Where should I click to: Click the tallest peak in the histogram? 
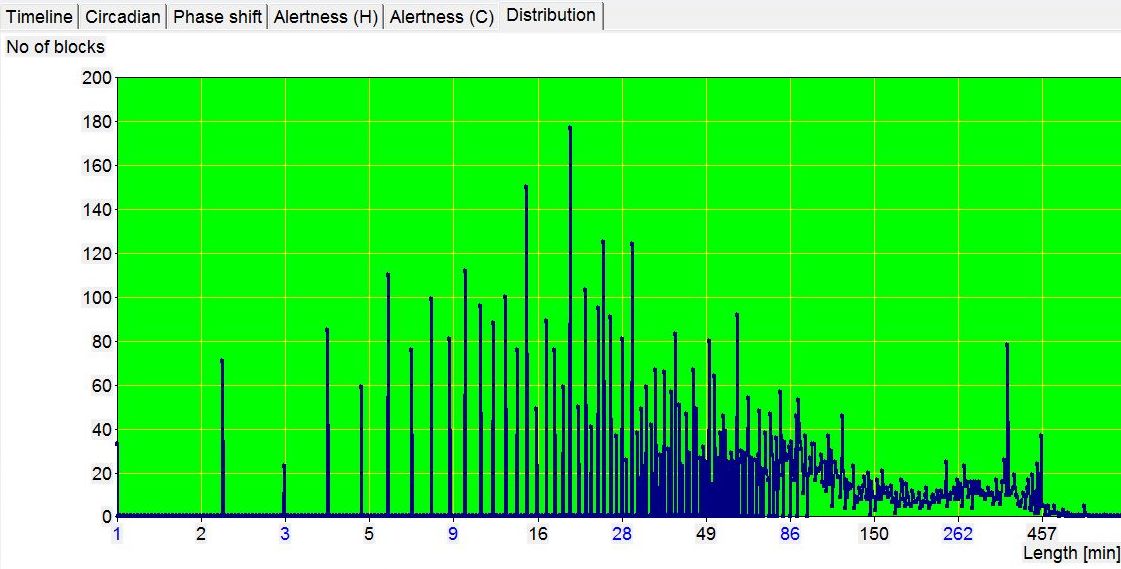[570, 128]
